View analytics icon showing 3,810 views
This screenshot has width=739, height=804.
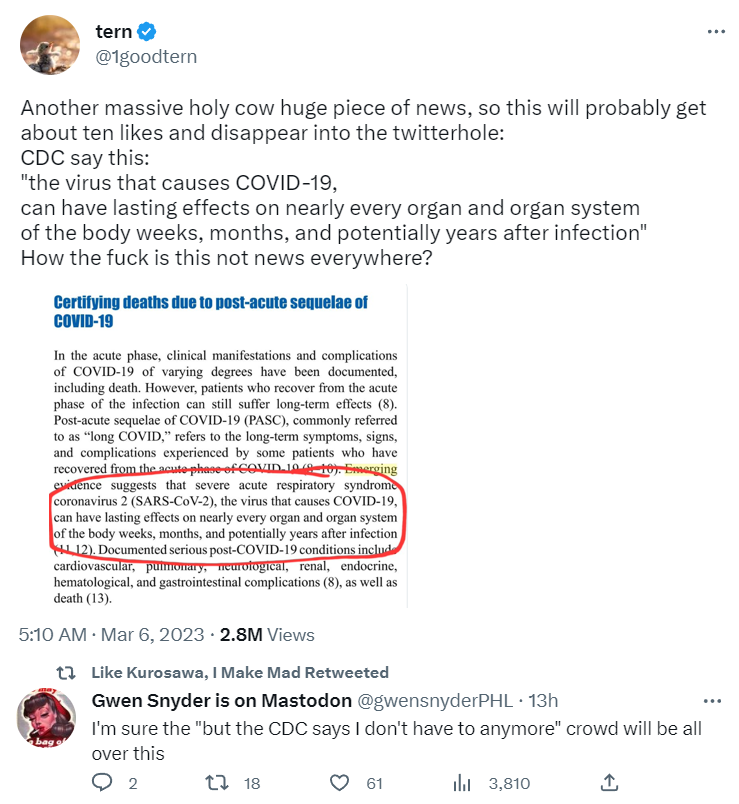point(463,783)
